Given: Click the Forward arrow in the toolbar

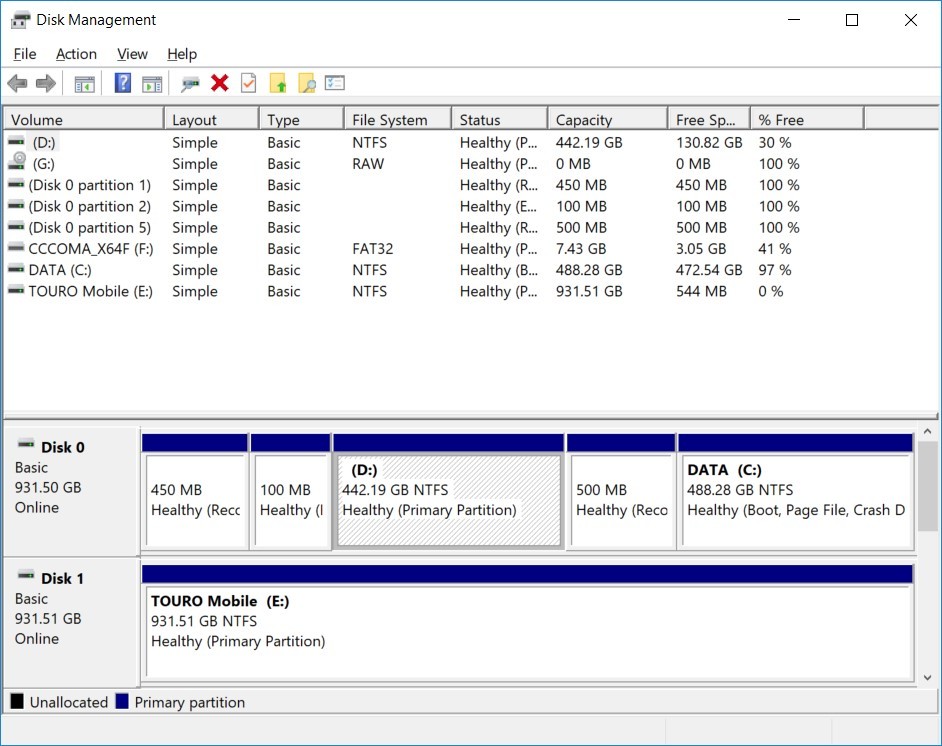Looking at the screenshot, I should (x=45, y=84).
